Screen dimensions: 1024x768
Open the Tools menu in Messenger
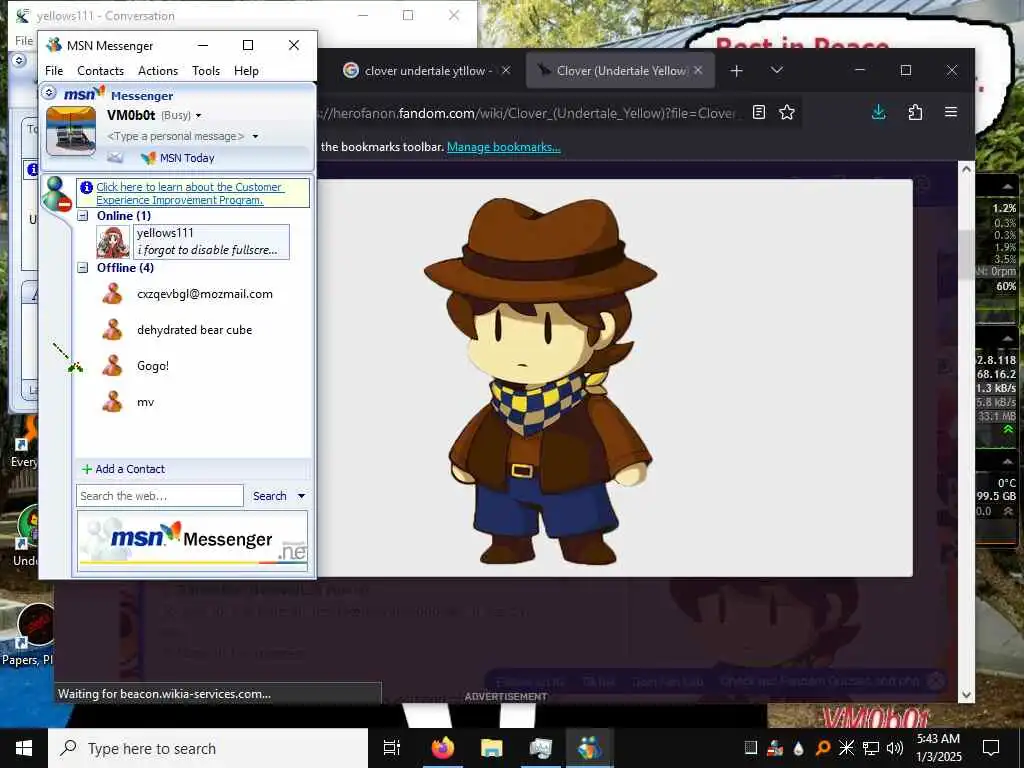tap(206, 71)
